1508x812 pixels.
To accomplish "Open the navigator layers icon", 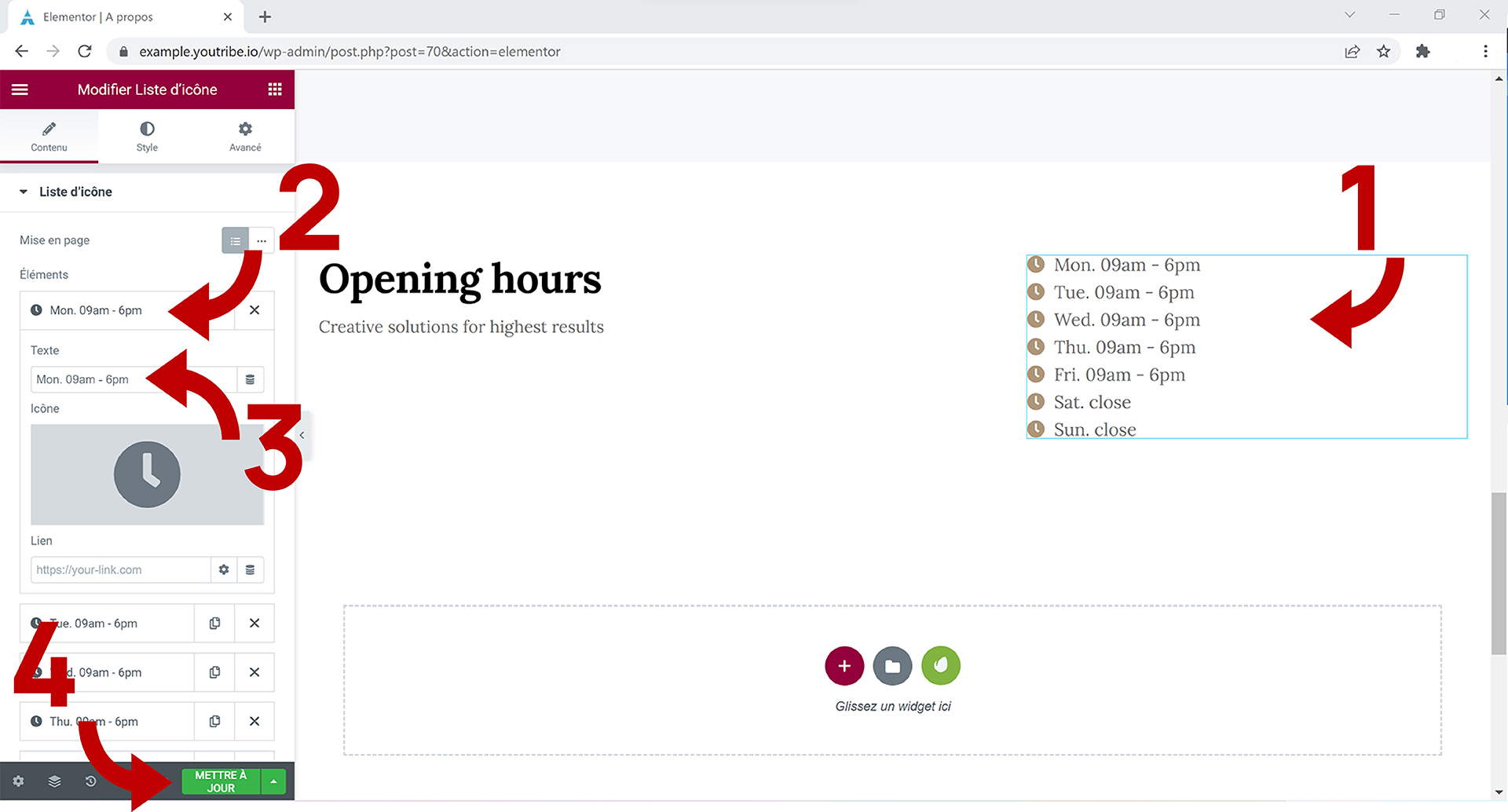I will (x=54, y=781).
